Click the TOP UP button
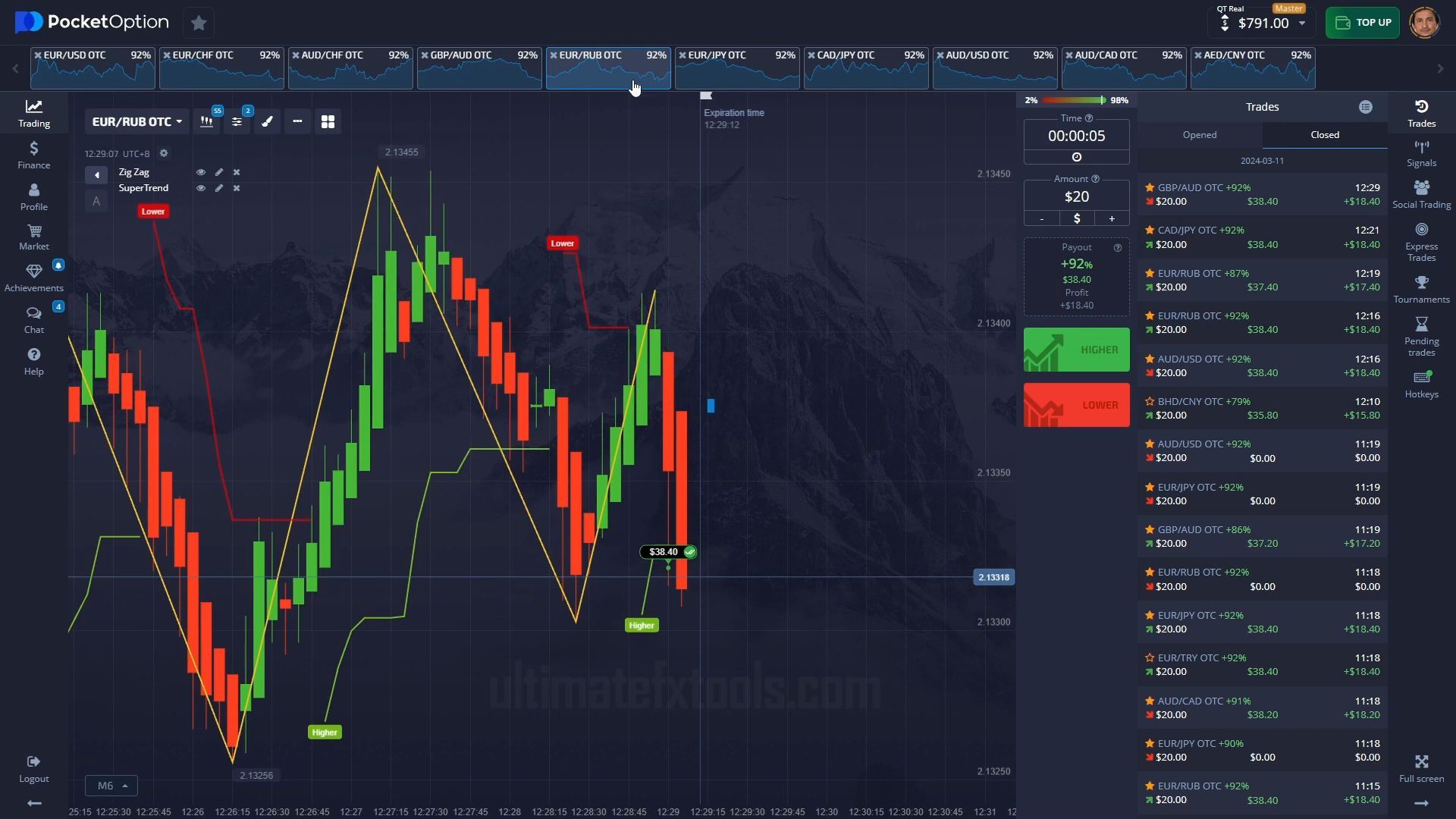The image size is (1456, 819). pos(1362,23)
